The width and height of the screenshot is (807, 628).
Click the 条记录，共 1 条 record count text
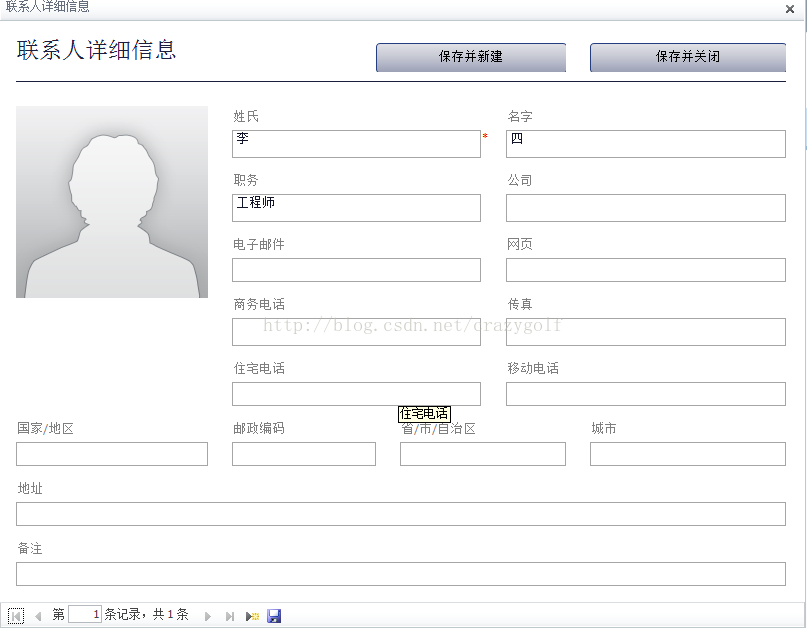147,614
